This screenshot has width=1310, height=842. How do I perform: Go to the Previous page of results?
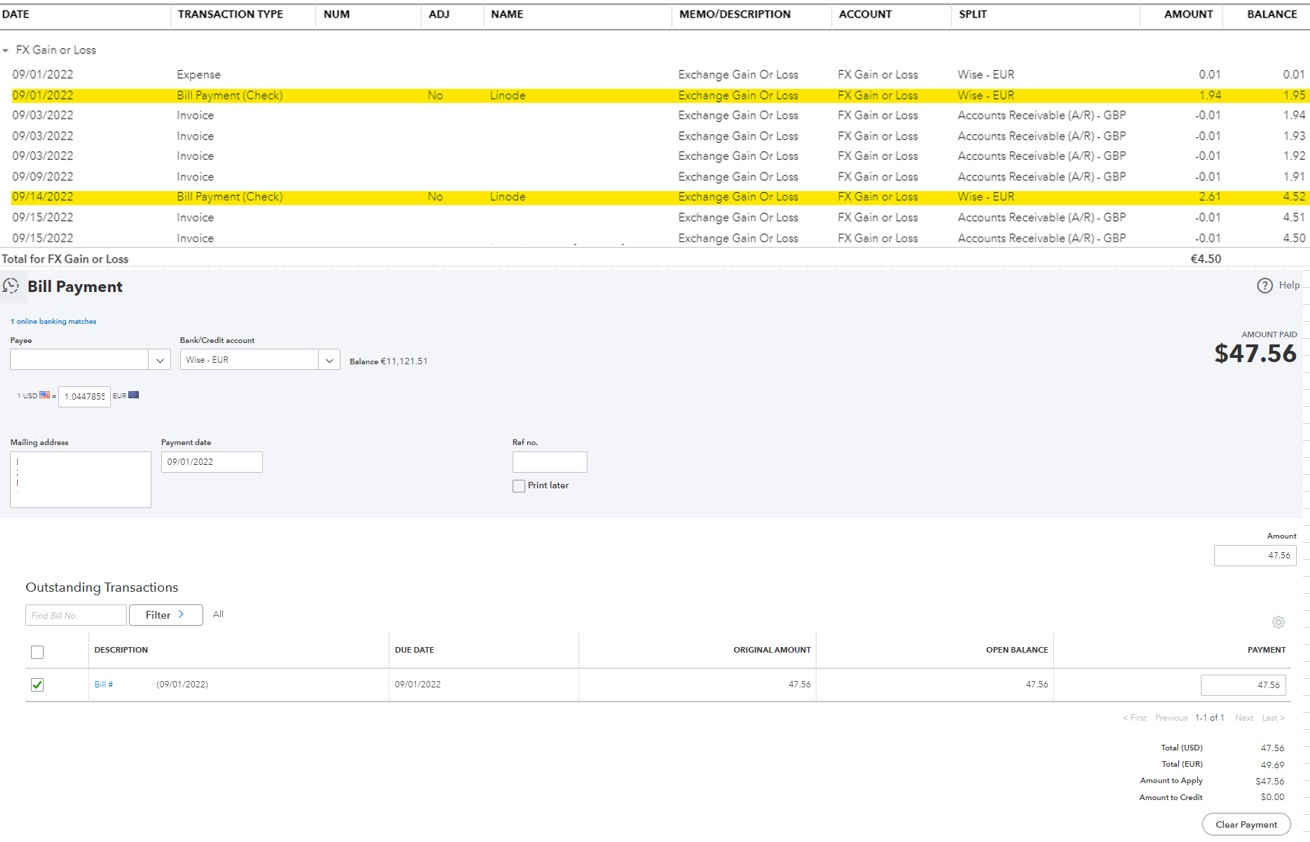click(1171, 718)
